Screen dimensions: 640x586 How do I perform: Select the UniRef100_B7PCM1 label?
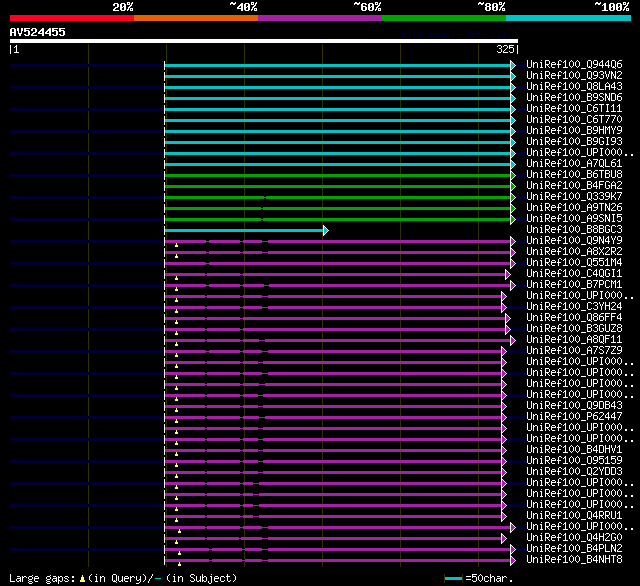click(574, 284)
